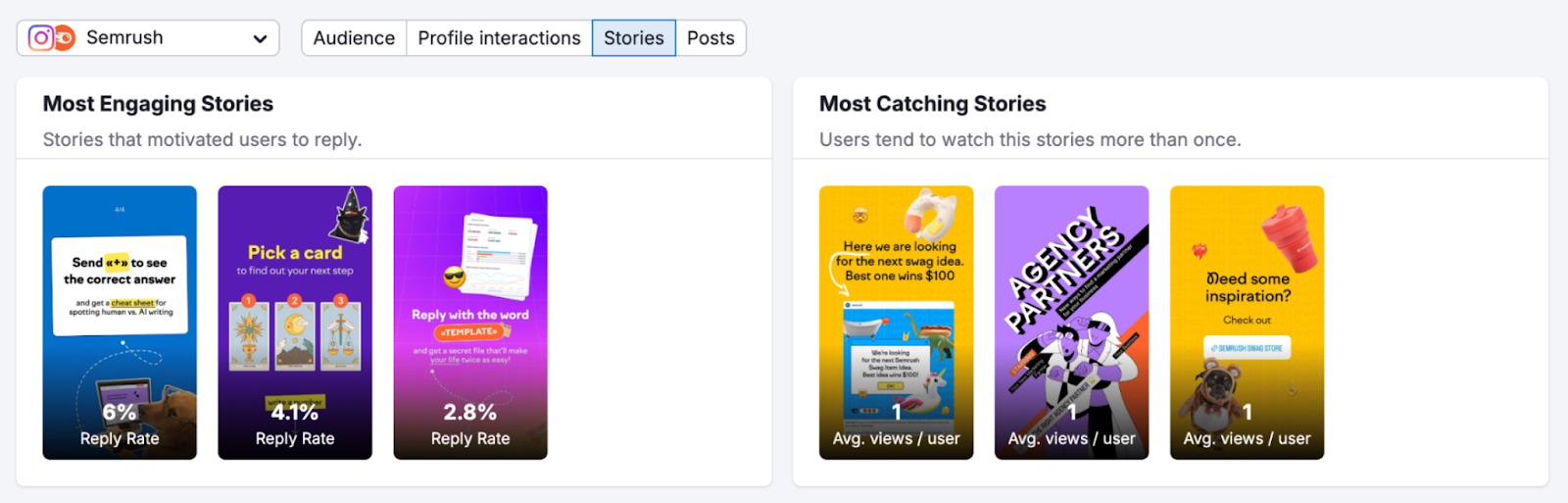Image resolution: width=1568 pixels, height=503 pixels.
Task: Click the Most Engaging Stories heading
Action: (158, 104)
